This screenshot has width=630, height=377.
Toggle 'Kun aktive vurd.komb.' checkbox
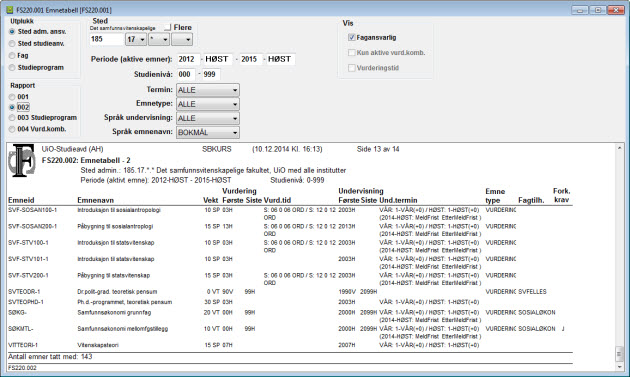click(x=352, y=53)
